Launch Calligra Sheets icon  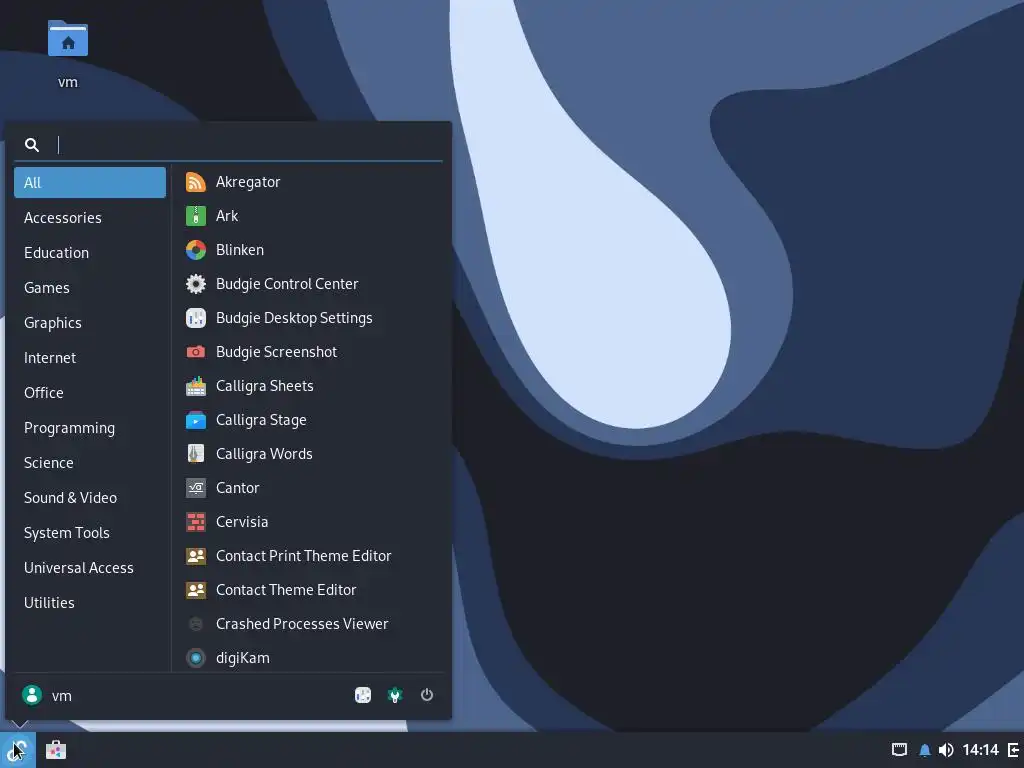[196, 386]
